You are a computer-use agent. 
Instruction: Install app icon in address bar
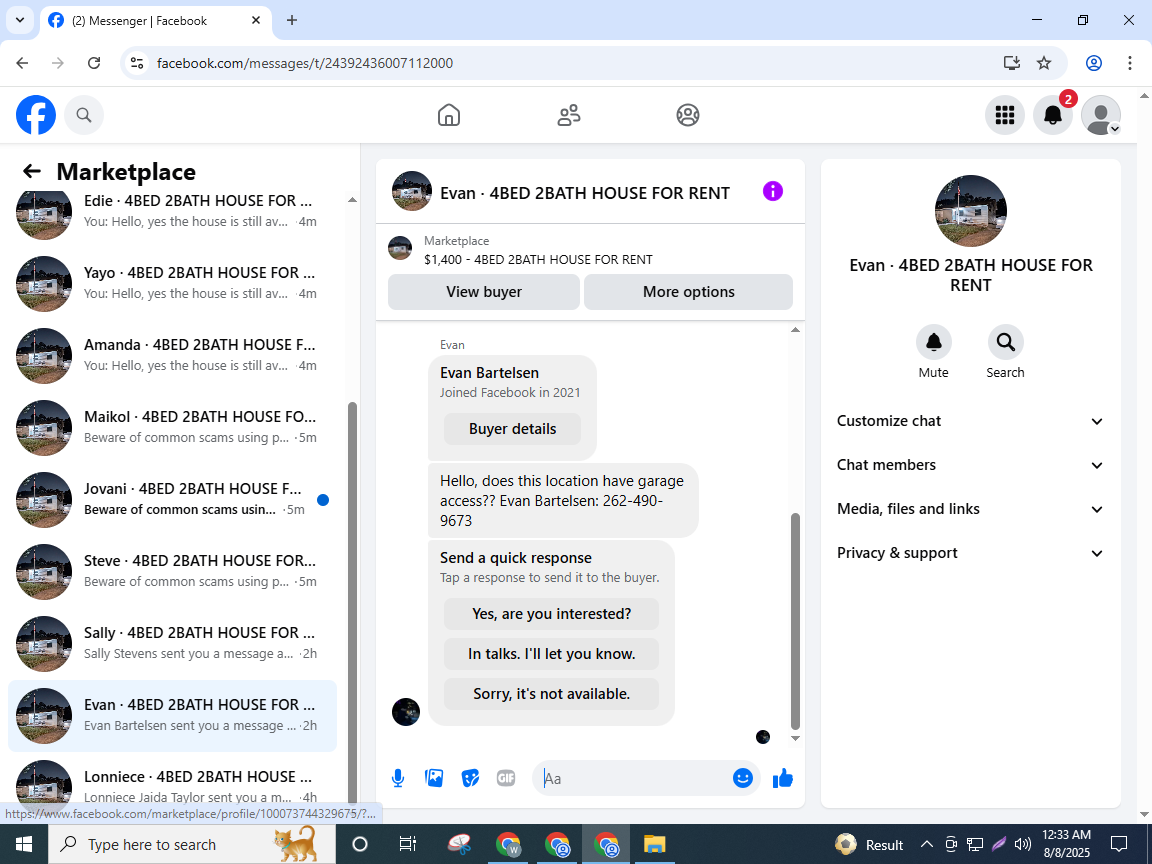pyautogui.click(x=1012, y=63)
